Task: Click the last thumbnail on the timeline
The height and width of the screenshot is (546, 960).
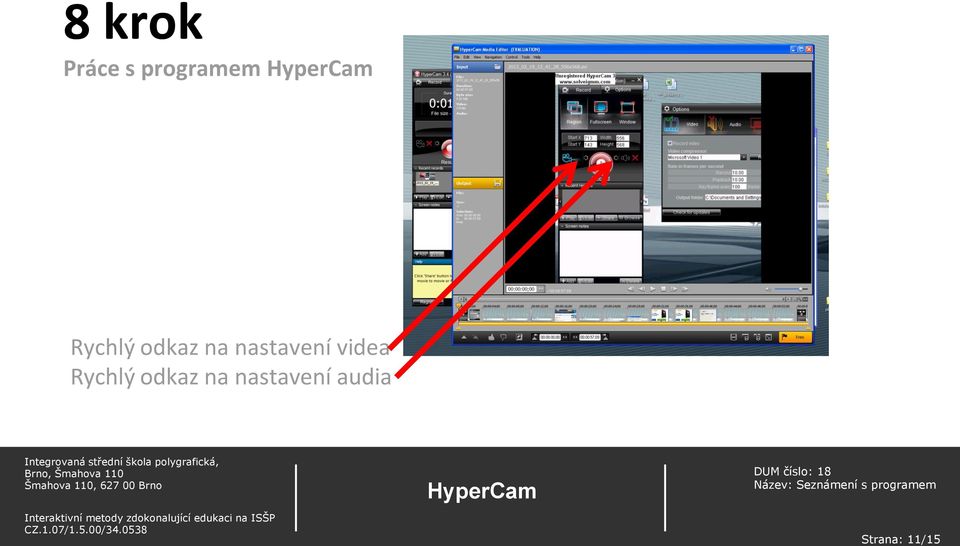Action: pyautogui.click(x=801, y=315)
